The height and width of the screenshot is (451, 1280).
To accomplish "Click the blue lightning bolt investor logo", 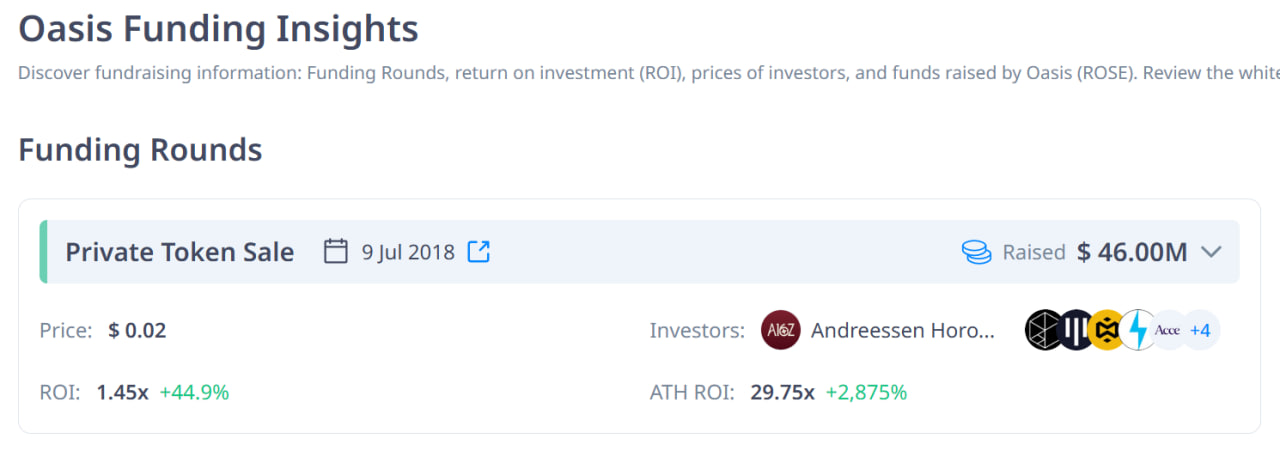I will [1137, 330].
